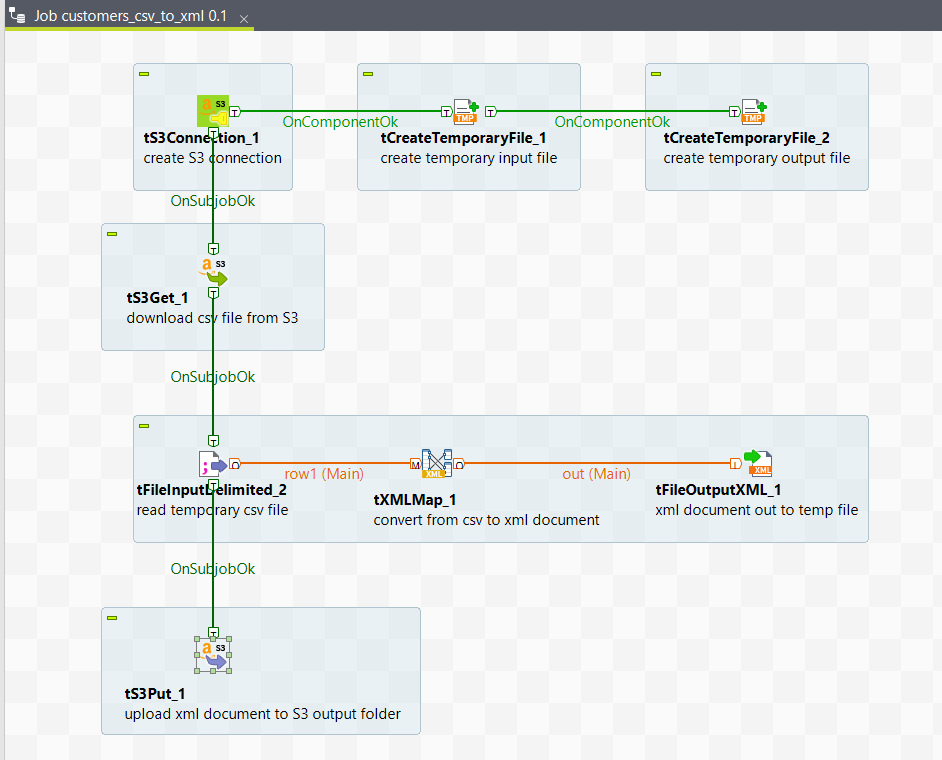The image size is (942, 760).
Task: Collapse the tCreateTemporaryFile_1 subjob box
Action: (368, 74)
